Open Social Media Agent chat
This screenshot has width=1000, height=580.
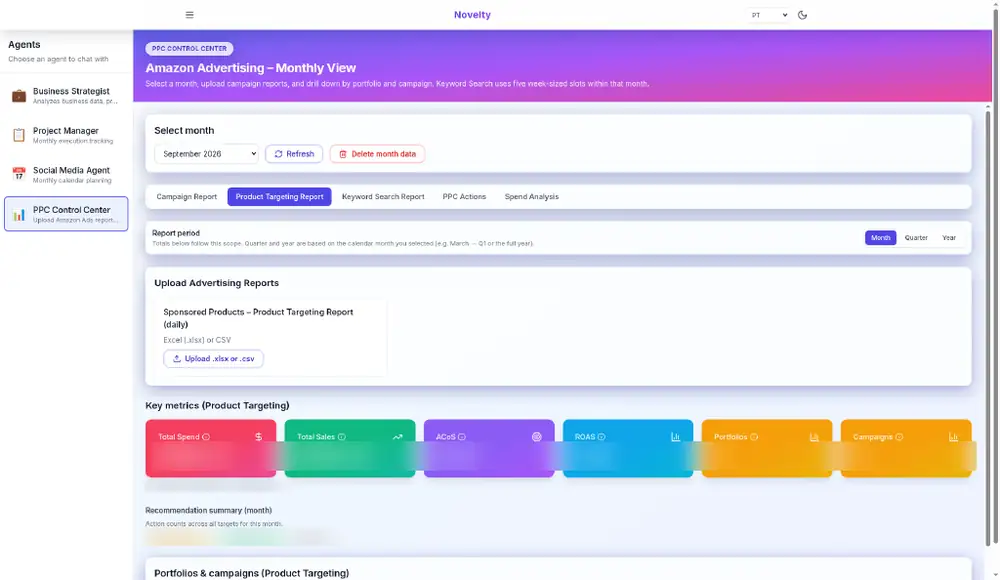(66, 174)
